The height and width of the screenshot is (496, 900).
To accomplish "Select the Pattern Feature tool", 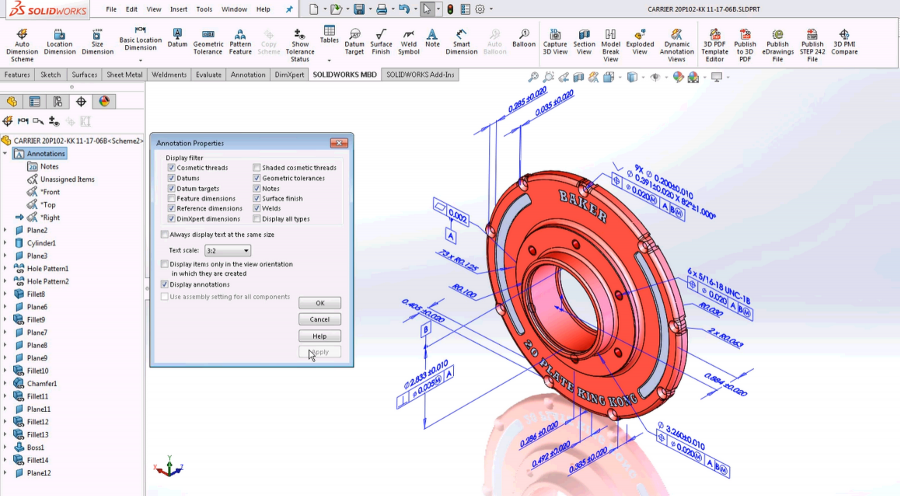I will pyautogui.click(x=240, y=42).
